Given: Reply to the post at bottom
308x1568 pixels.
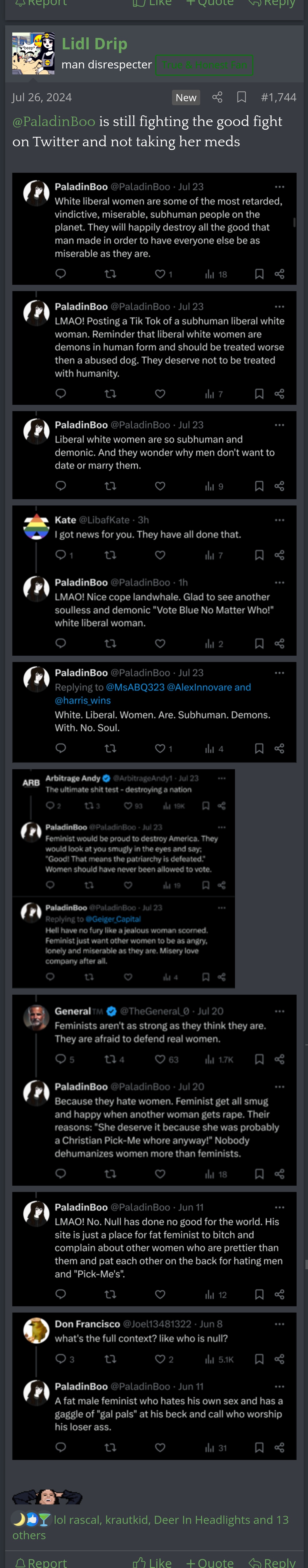Looking at the screenshot, I should (271, 1562).
